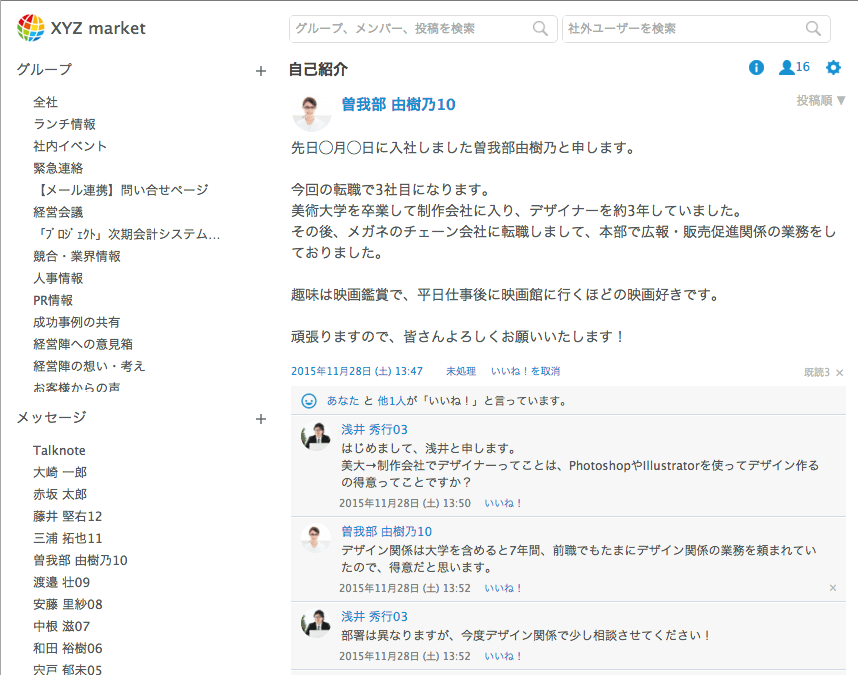Open the 競合・業界情報 group
The image size is (858, 675).
click(x=77, y=256)
